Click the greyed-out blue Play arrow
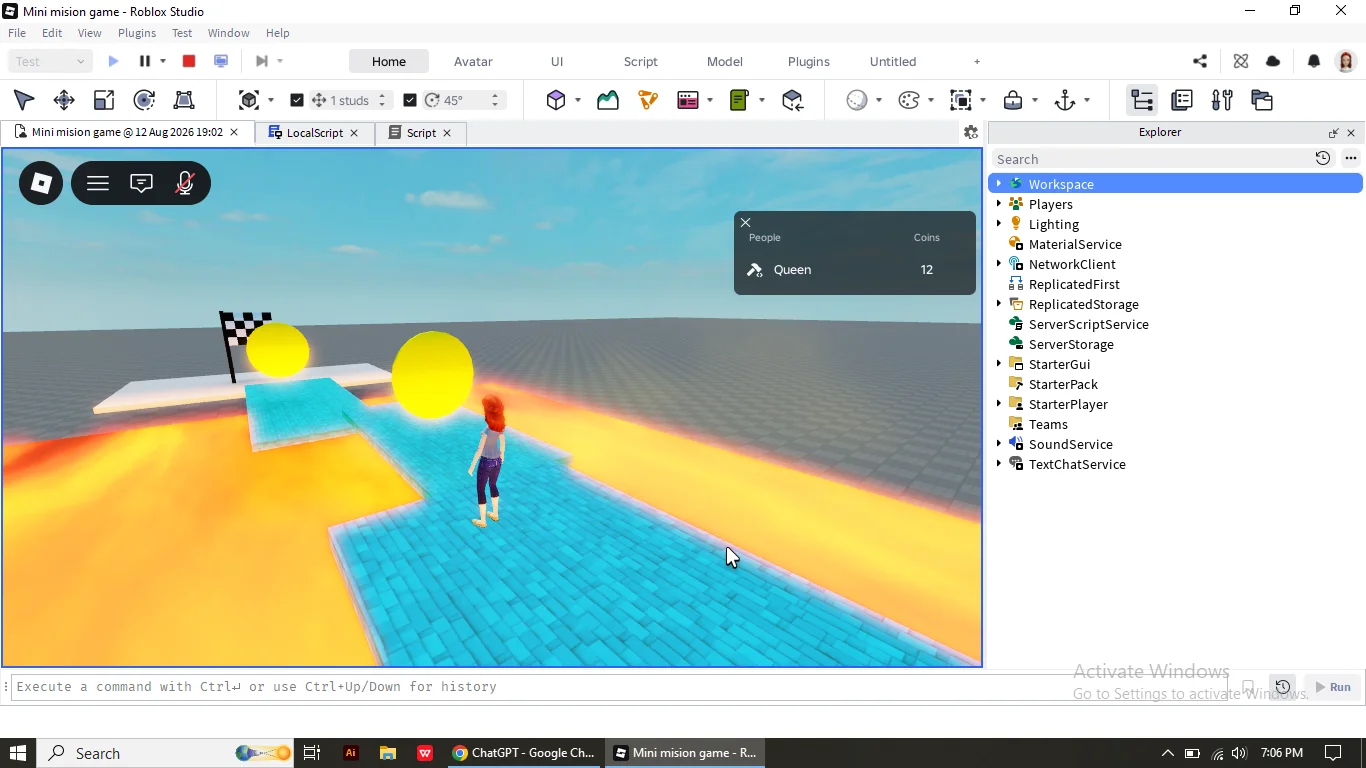The image size is (1366, 768). click(x=113, y=61)
